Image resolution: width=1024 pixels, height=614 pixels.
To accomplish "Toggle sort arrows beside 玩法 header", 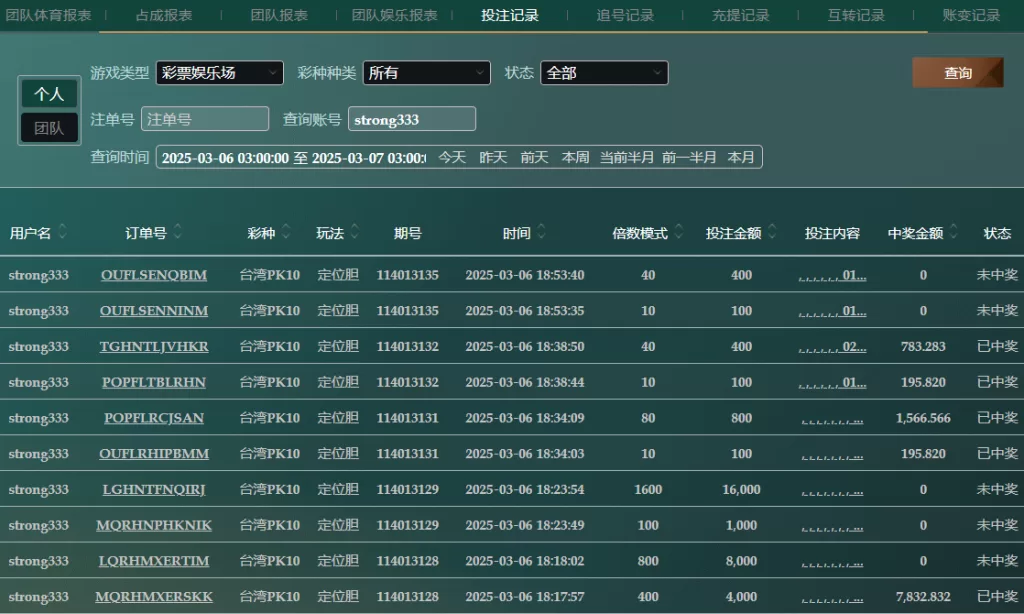I will 356,233.
